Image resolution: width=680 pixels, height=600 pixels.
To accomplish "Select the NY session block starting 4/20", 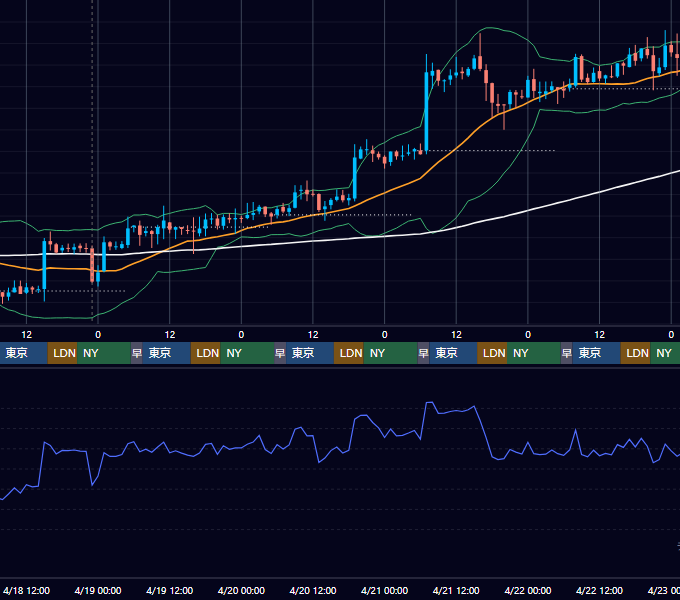I will click(390, 353).
